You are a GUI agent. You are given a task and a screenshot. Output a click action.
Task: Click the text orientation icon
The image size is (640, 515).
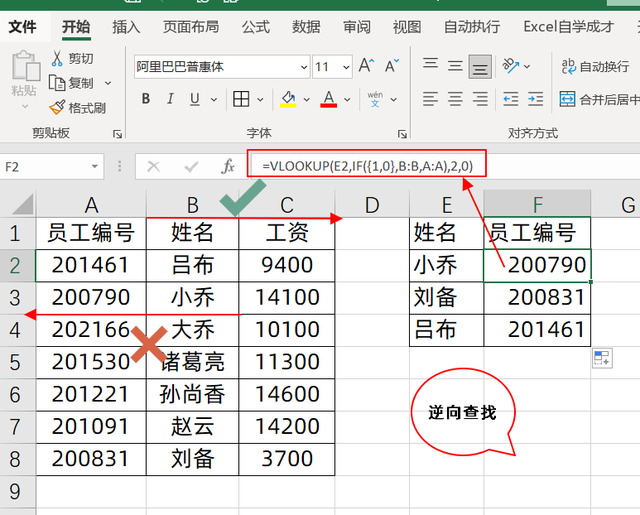511,66
